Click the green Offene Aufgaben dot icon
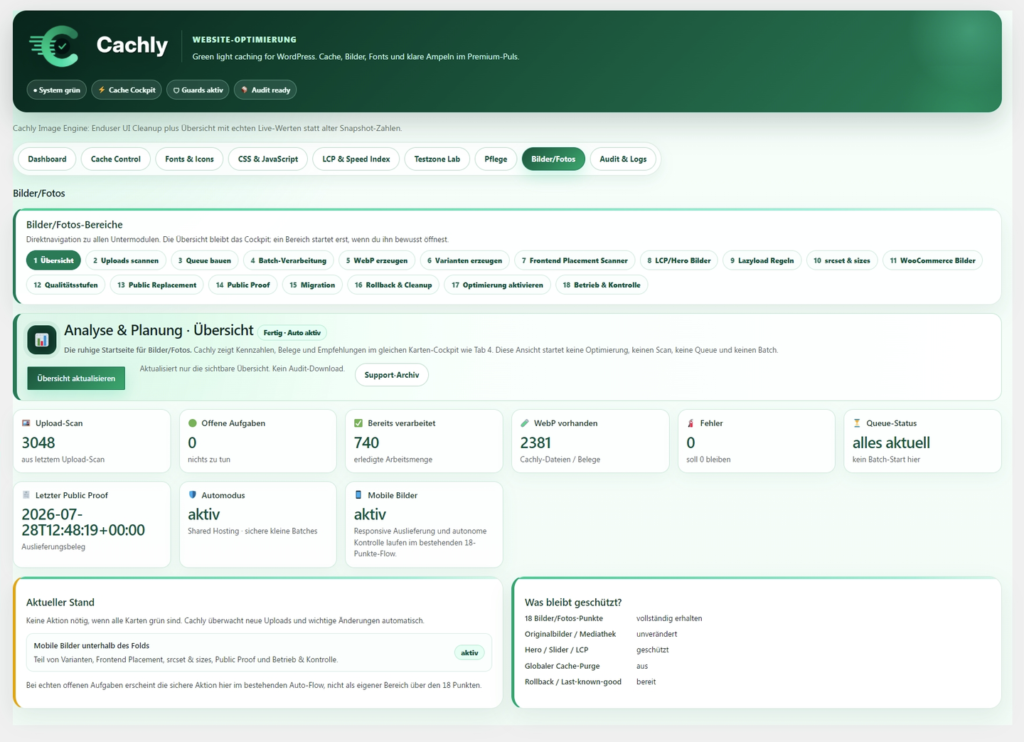Screen dimensions: 1024x742 click(192, 423)
